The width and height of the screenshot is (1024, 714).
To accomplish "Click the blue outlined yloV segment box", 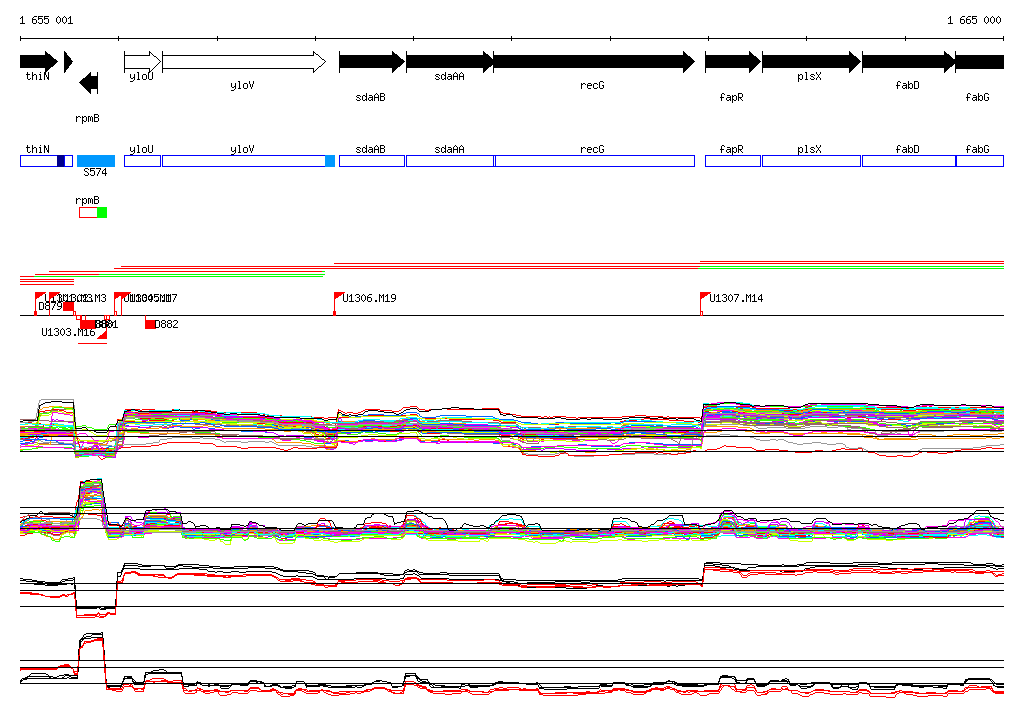I will click(x=243, y=161).
